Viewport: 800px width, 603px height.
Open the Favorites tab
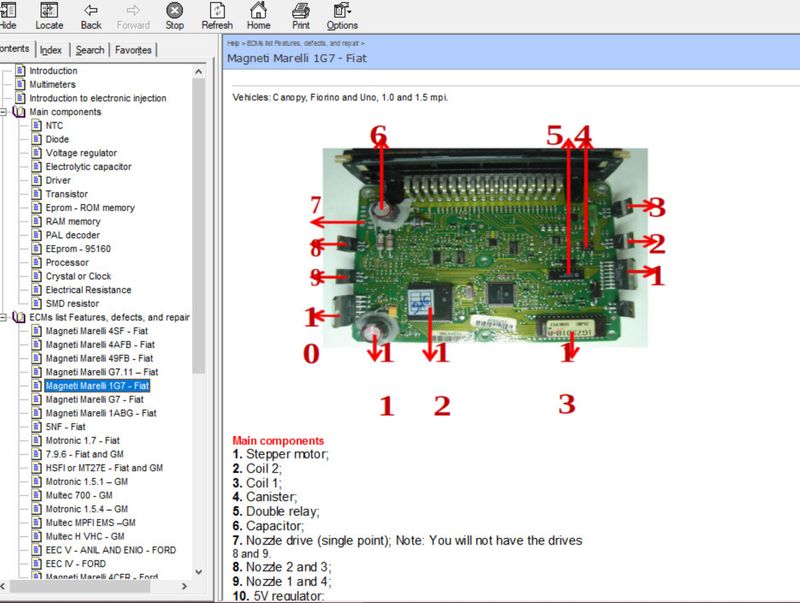tap(133, 50)
